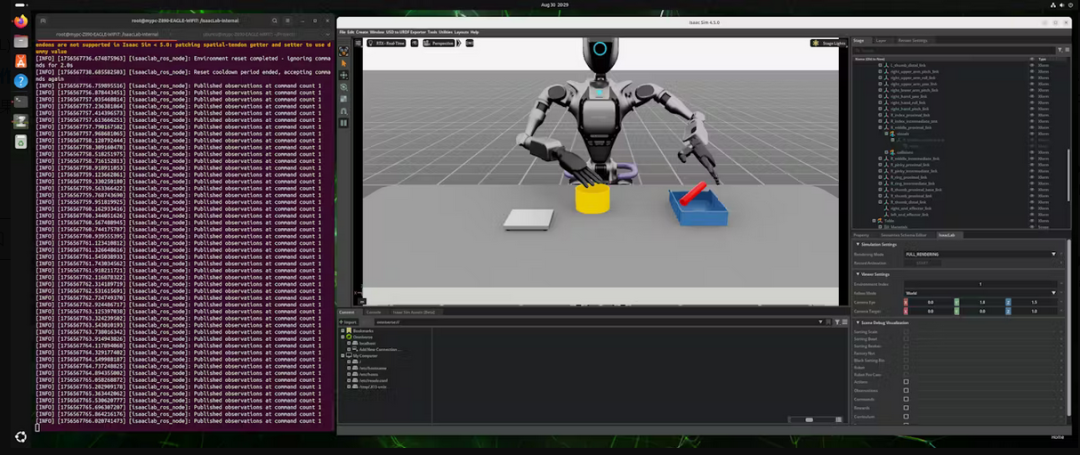Open the Rendering Mode FULL_RENDERING dropdown
The width and height of the screenshot is (1080, 455).
981,254
